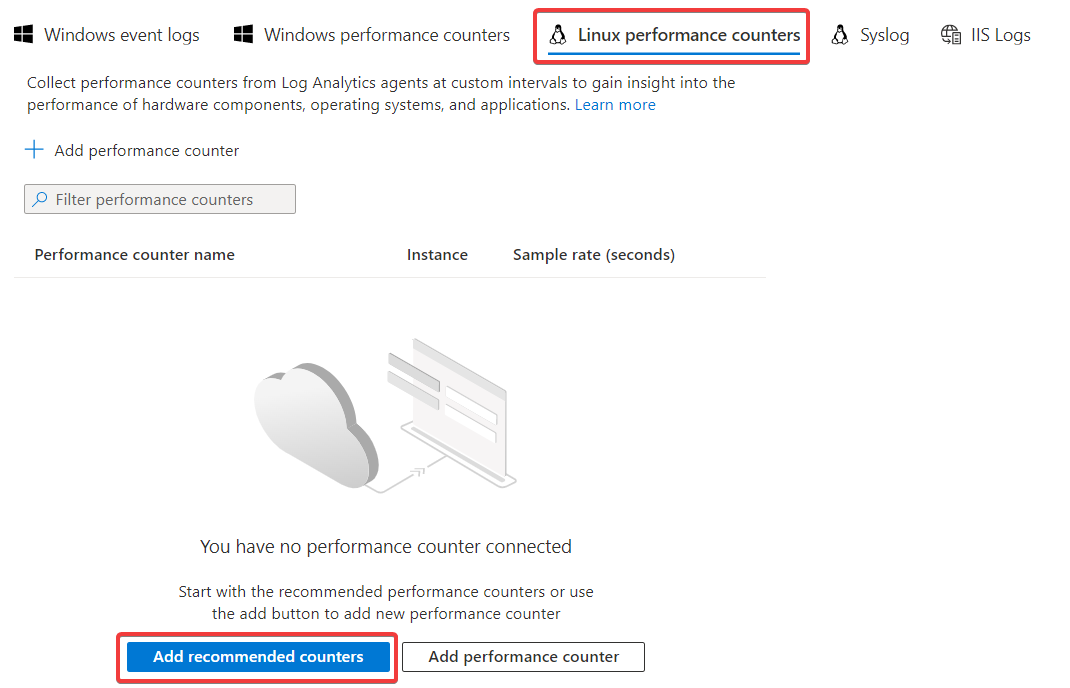Click the Instance column header
Viewport: 1070px width, 688px height.
[437, 255]
